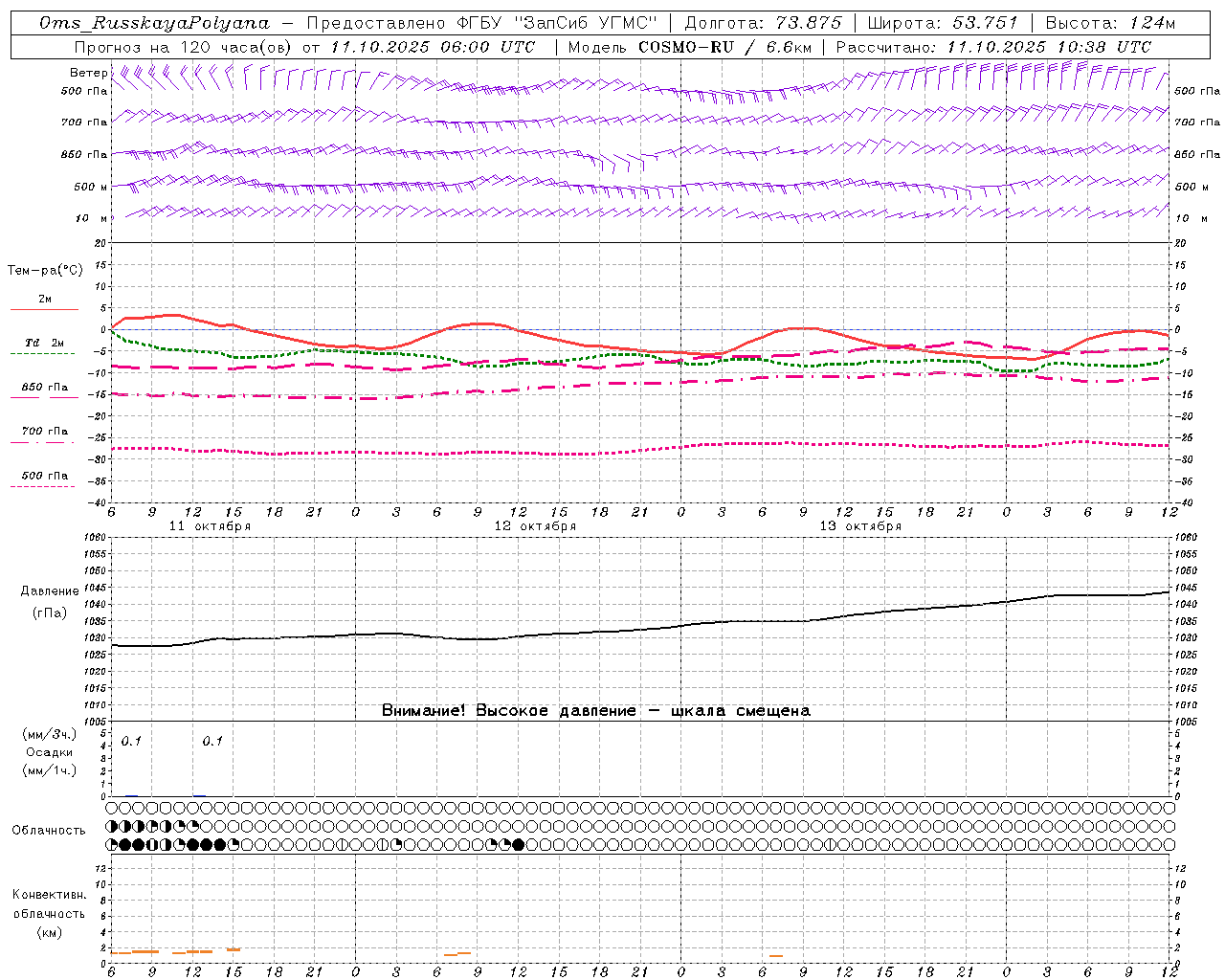This screenshot has width=1225, height=980.
Task: Click the Давление pressure panel label
Action: pos(50,591)
